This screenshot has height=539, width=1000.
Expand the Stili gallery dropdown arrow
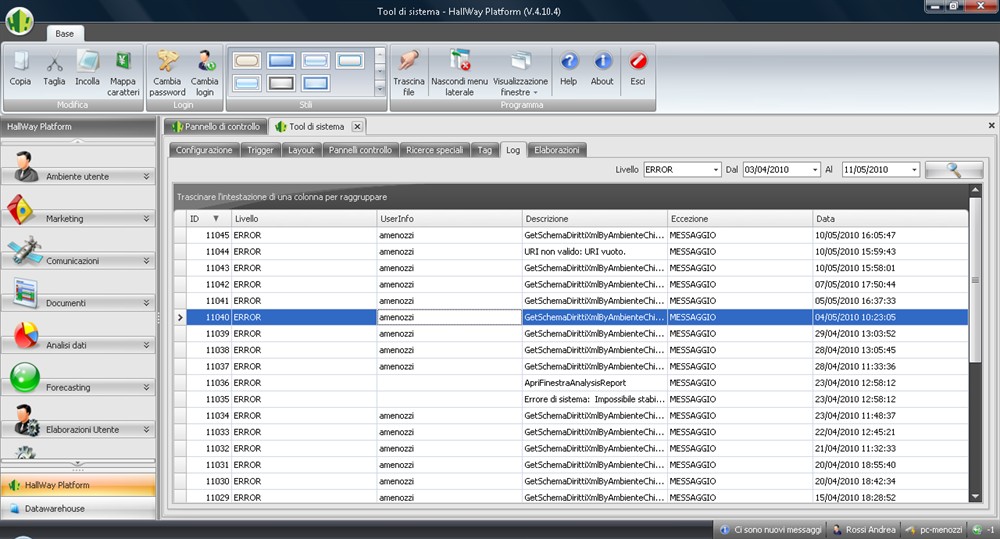pyautogui.click(x=380, y=89)
